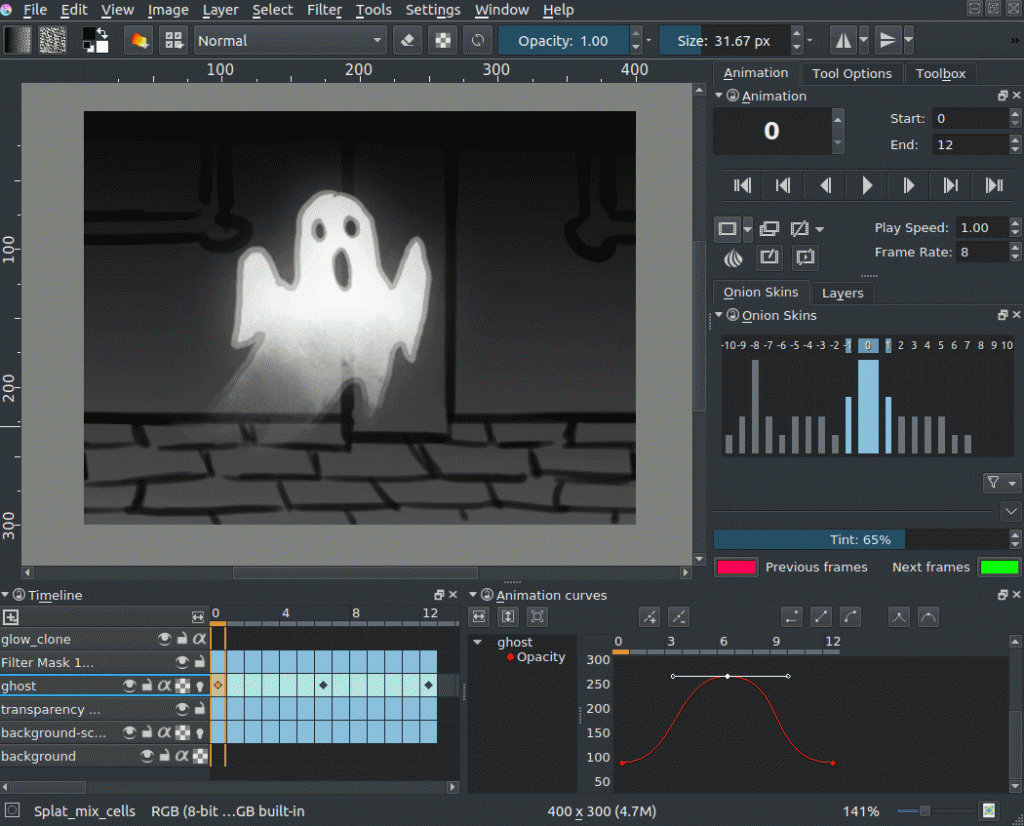Select the ghost keyframe at frame 6
1024x826 pixels.
click(323, 686)
